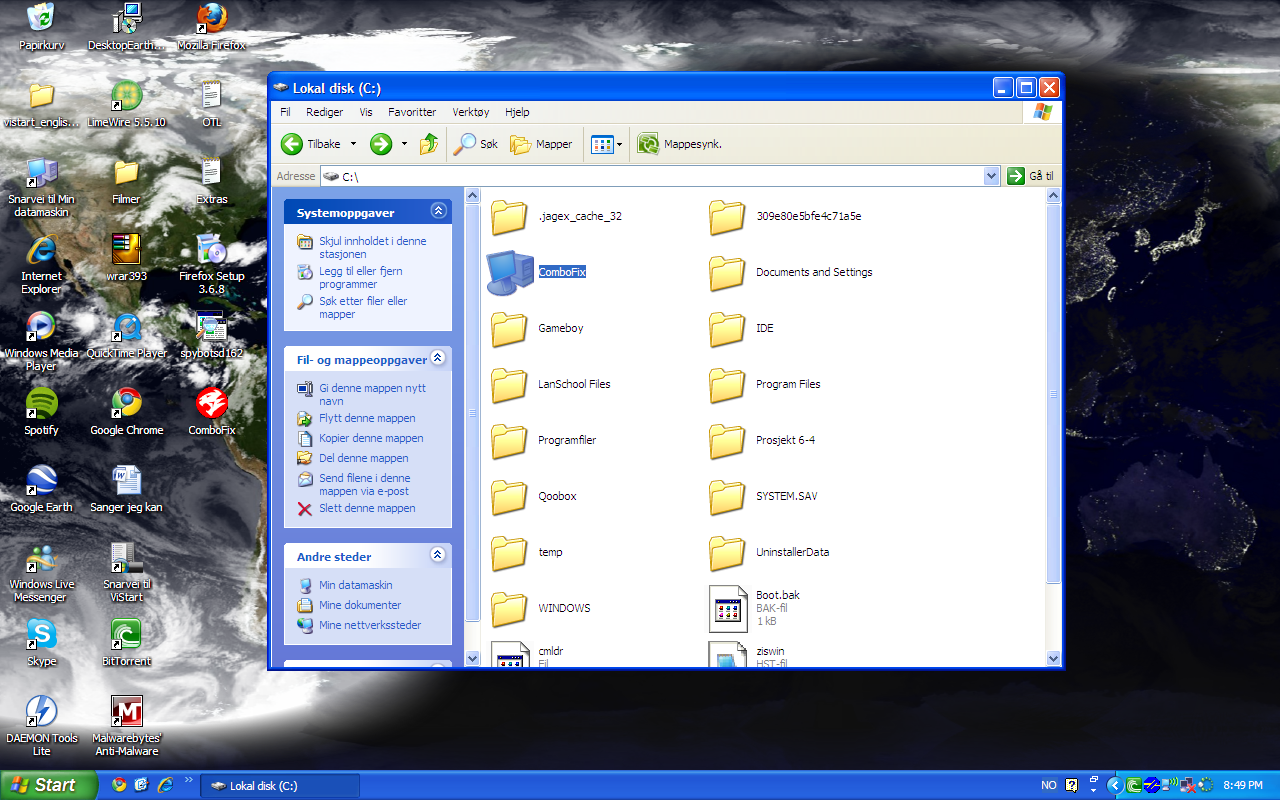Collapse the Systemoppgaver panel
The width and height of the screenshot is (1280, 800).
coord(438,212)
